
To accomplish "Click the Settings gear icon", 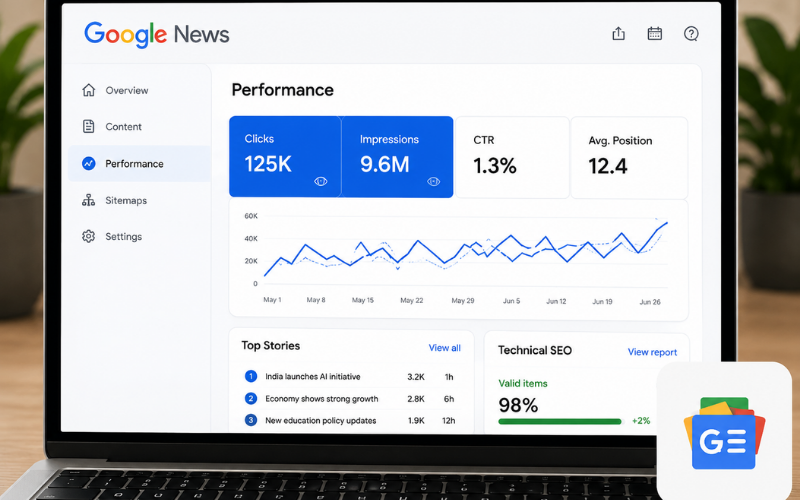I will point(89,236).
